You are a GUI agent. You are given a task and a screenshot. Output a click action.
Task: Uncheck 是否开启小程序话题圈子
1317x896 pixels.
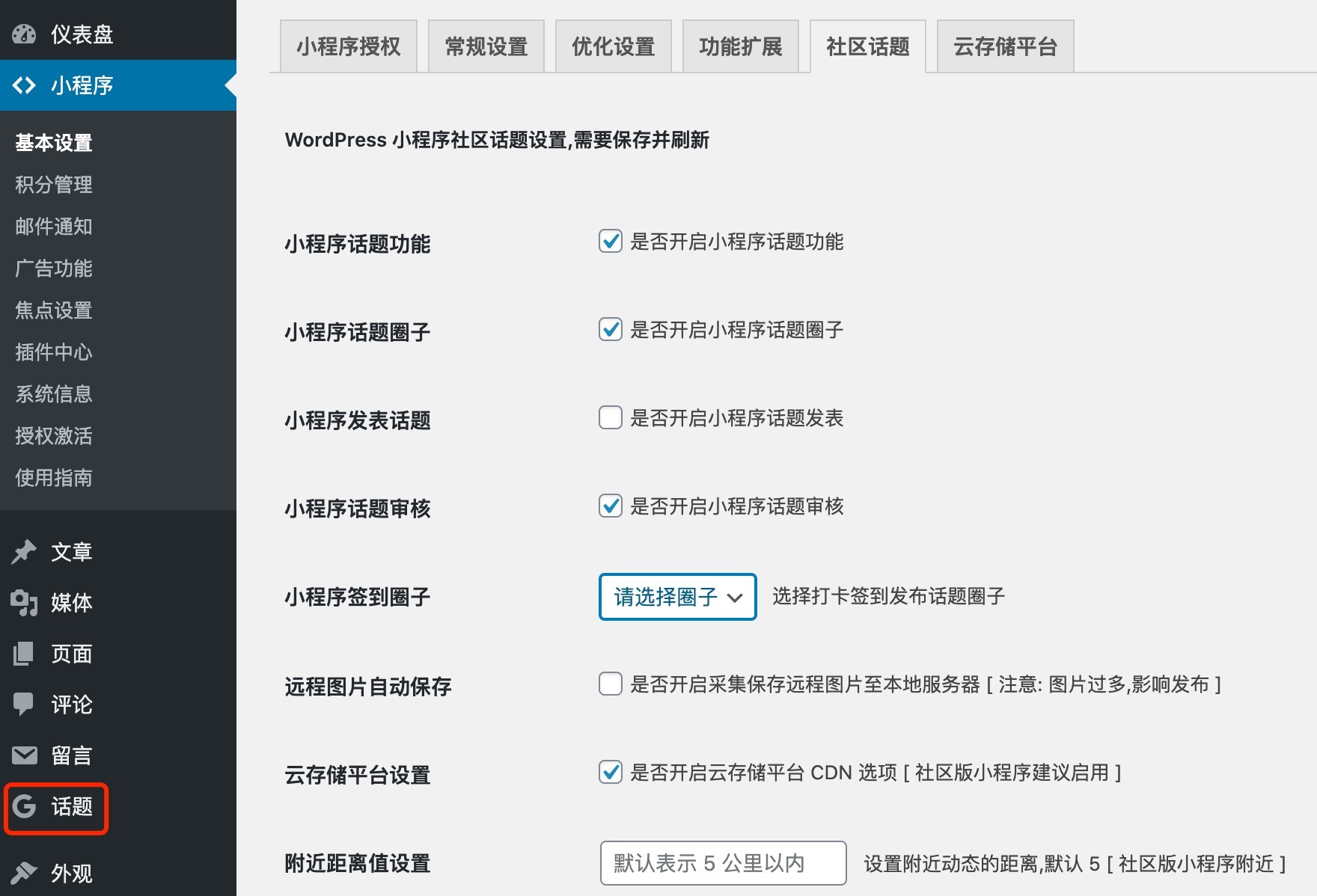[611, 330]
